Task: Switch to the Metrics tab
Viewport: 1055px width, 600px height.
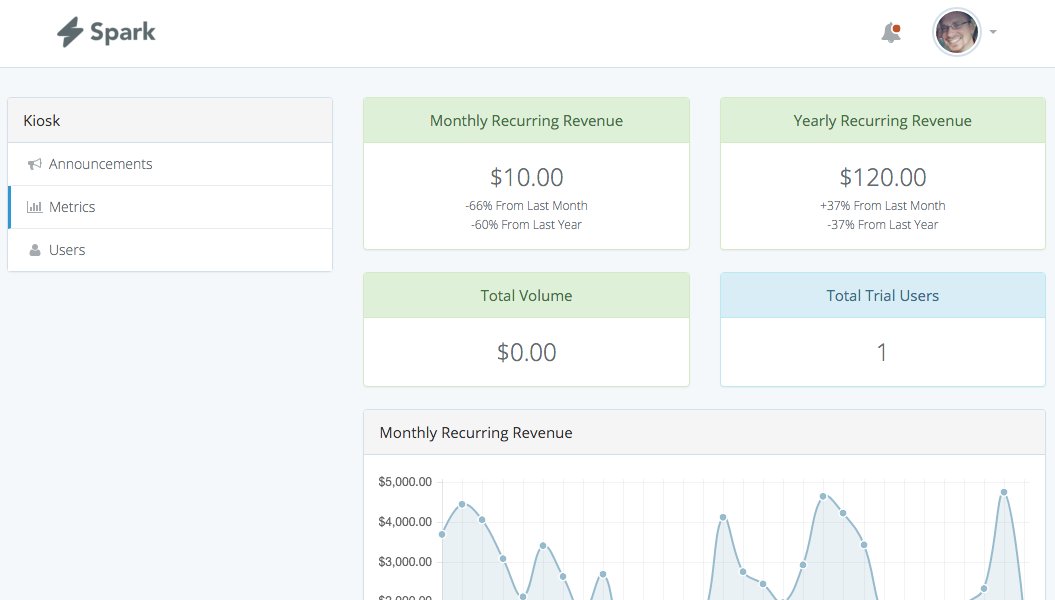Action: point(71,206)
